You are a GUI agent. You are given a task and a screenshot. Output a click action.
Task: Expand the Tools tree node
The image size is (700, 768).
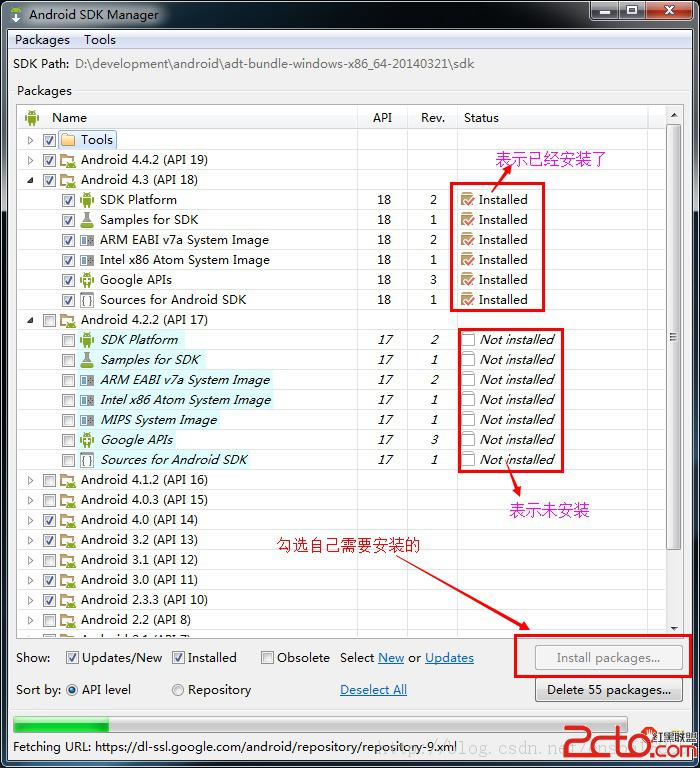[30, 141]
